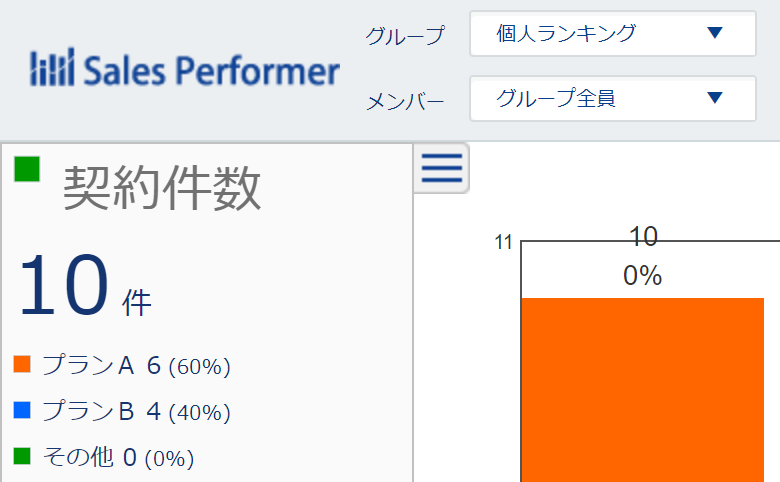780x482 pixels.
Task: Click the arrow on the メンバー dropdown
Action: [x=714, y=98]
